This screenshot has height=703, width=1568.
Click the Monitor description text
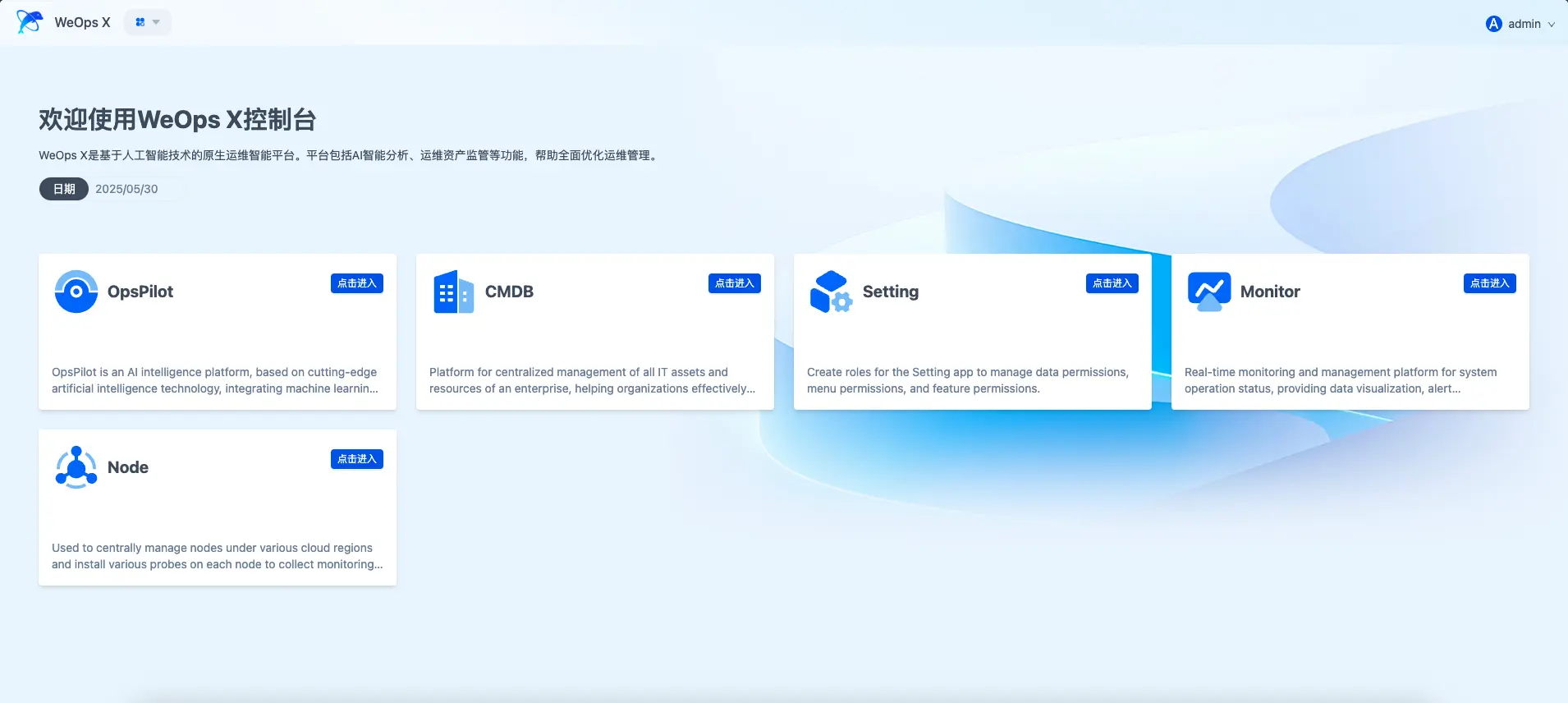1341,380
